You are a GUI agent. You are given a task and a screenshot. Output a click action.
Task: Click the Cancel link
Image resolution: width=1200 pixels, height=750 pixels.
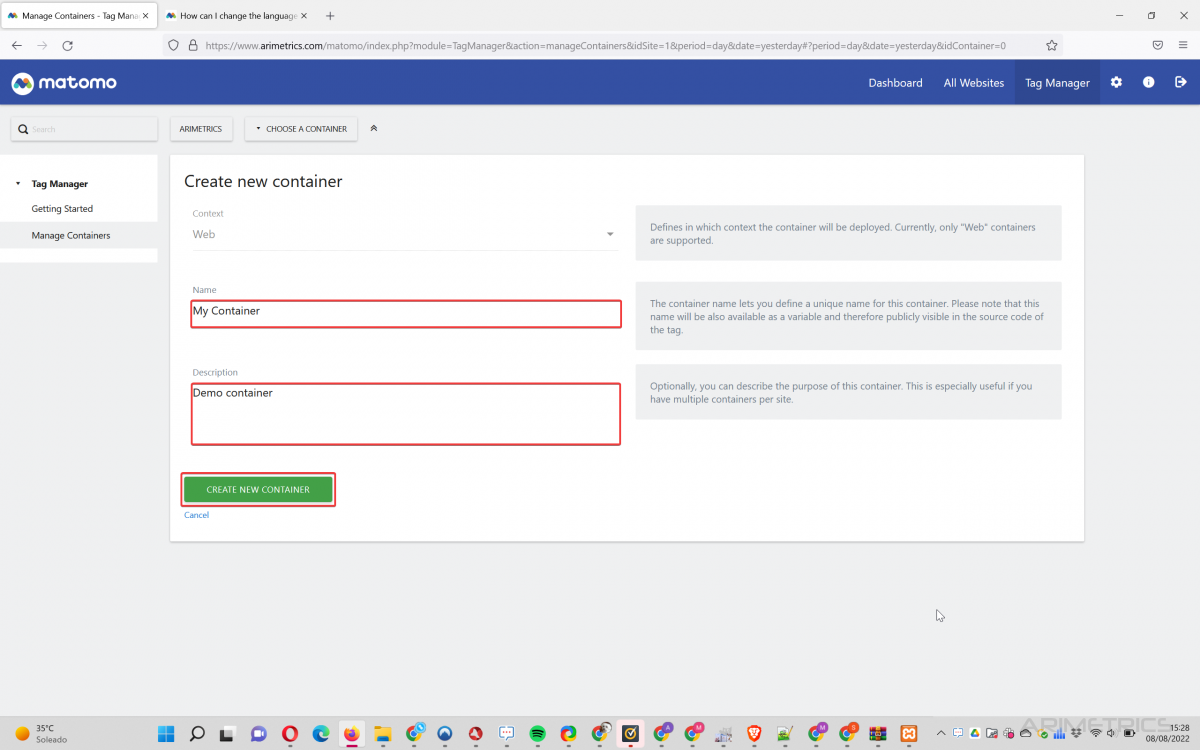point(196,515)
